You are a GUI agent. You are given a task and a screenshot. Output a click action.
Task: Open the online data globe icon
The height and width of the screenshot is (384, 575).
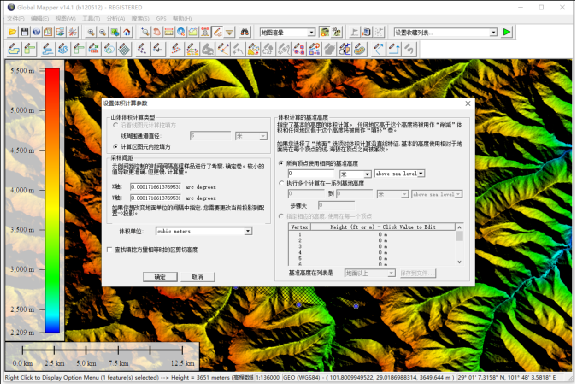[36, 32]
